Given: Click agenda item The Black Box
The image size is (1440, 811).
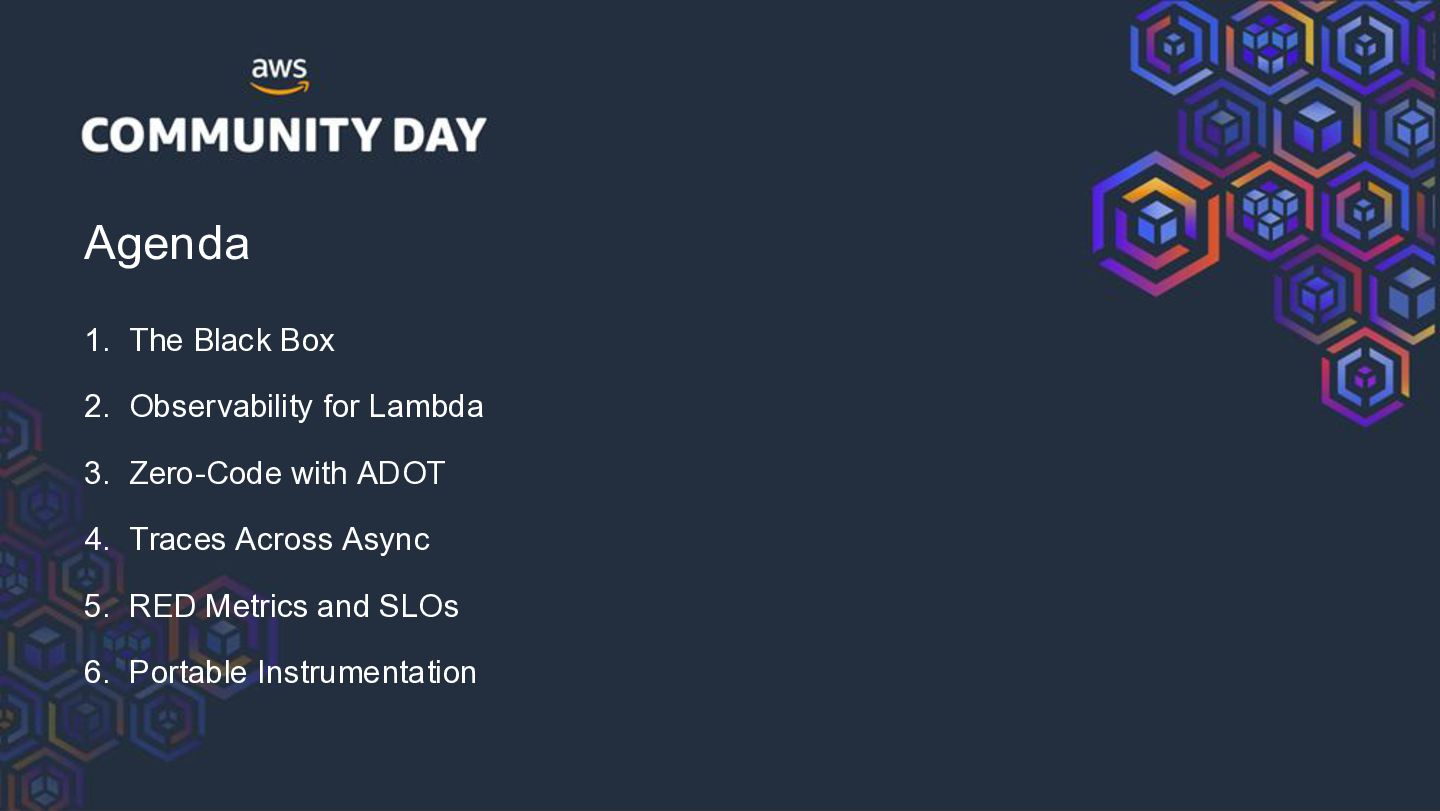Looking at the screenshot, I should click(232, 340).
